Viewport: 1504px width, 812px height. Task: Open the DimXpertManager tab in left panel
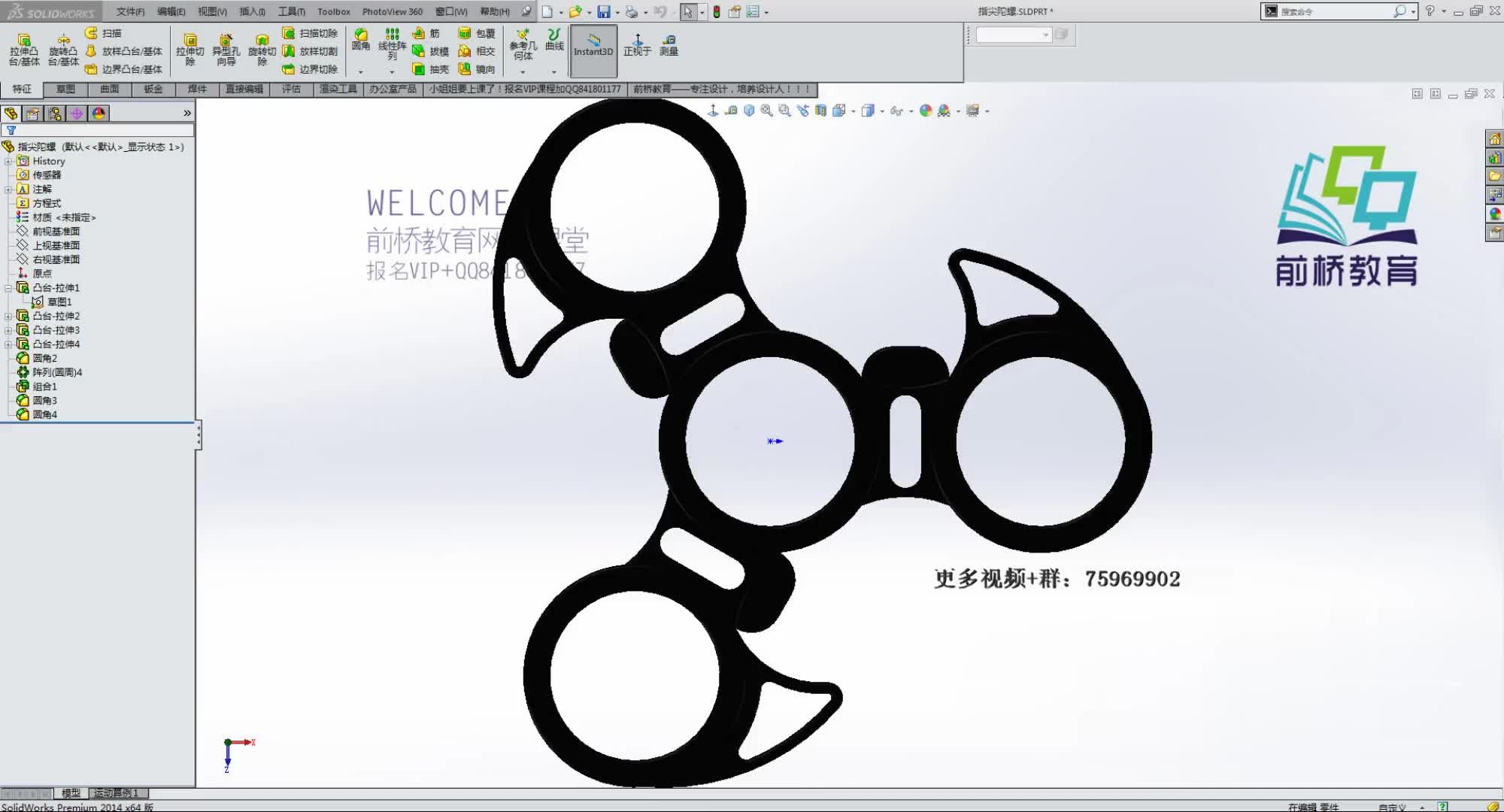pos(76,114)
